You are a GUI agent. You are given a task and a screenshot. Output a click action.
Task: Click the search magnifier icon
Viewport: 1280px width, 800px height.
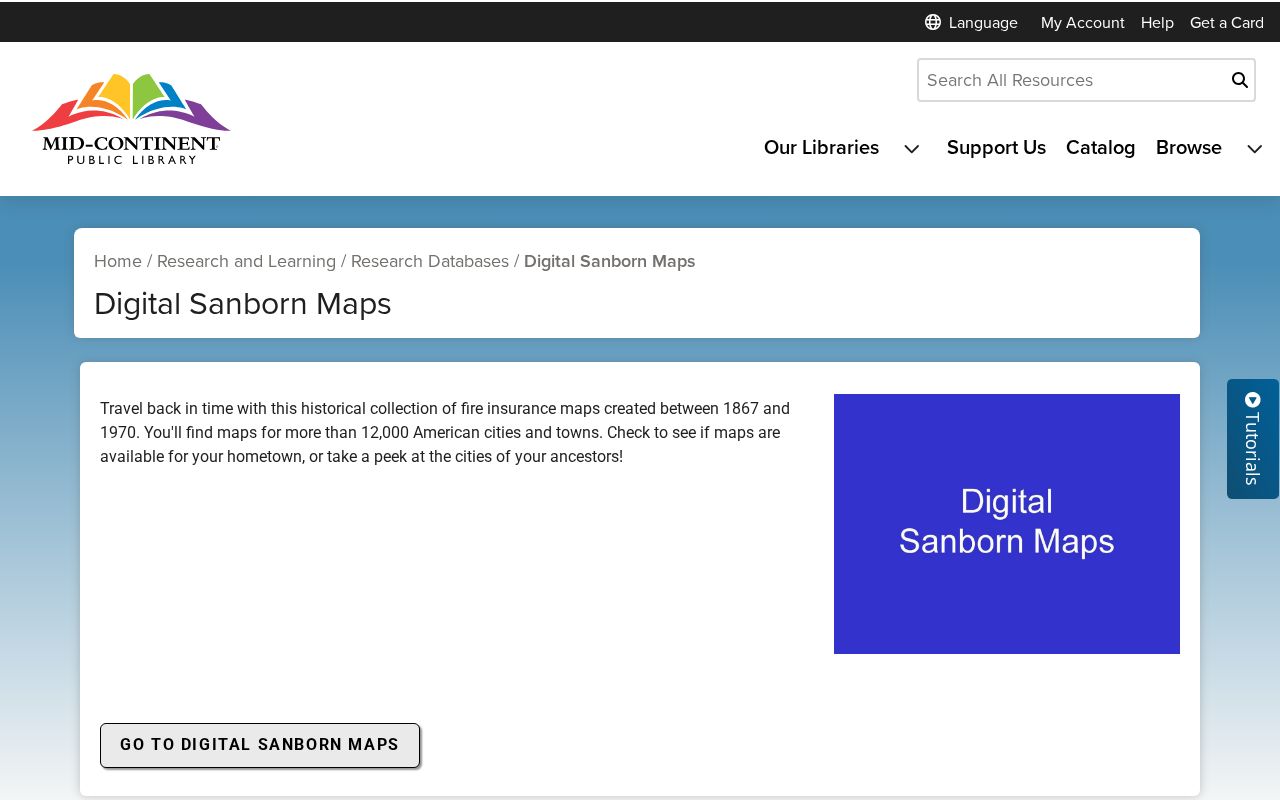1239,80
